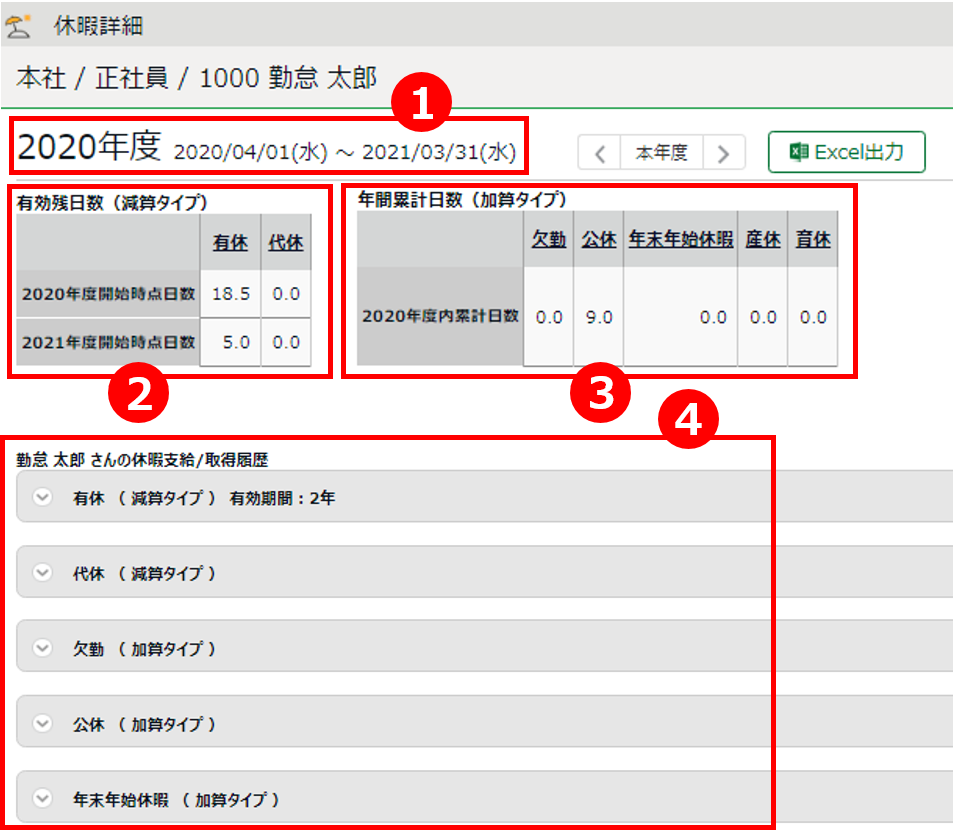The image size is (953, 840).
Task: Open the 育休 column header link
Action: coord(813,240)
